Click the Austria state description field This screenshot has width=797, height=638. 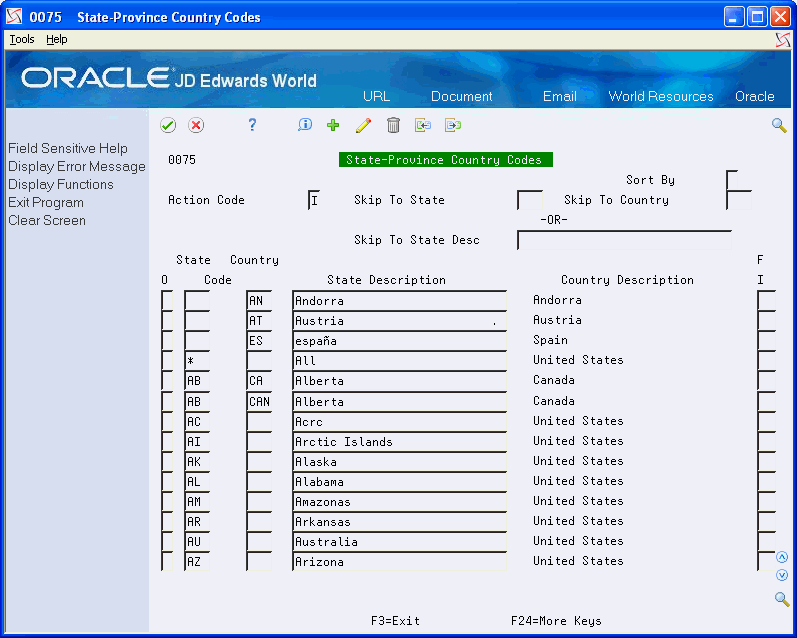pyautogui.click(x=400, y=321)
